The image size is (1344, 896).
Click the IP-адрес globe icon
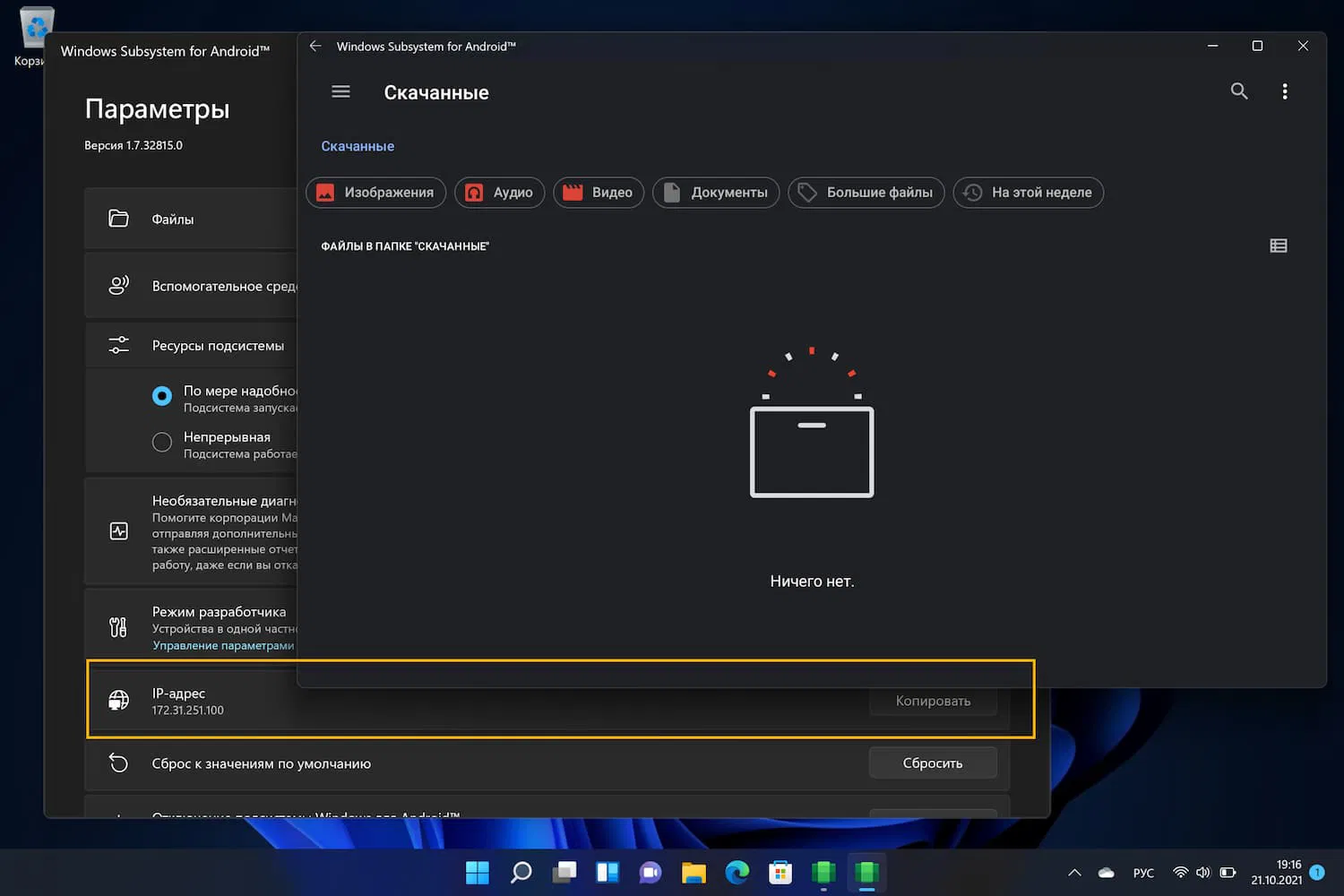pyautogui.click(x=118, y=700)
